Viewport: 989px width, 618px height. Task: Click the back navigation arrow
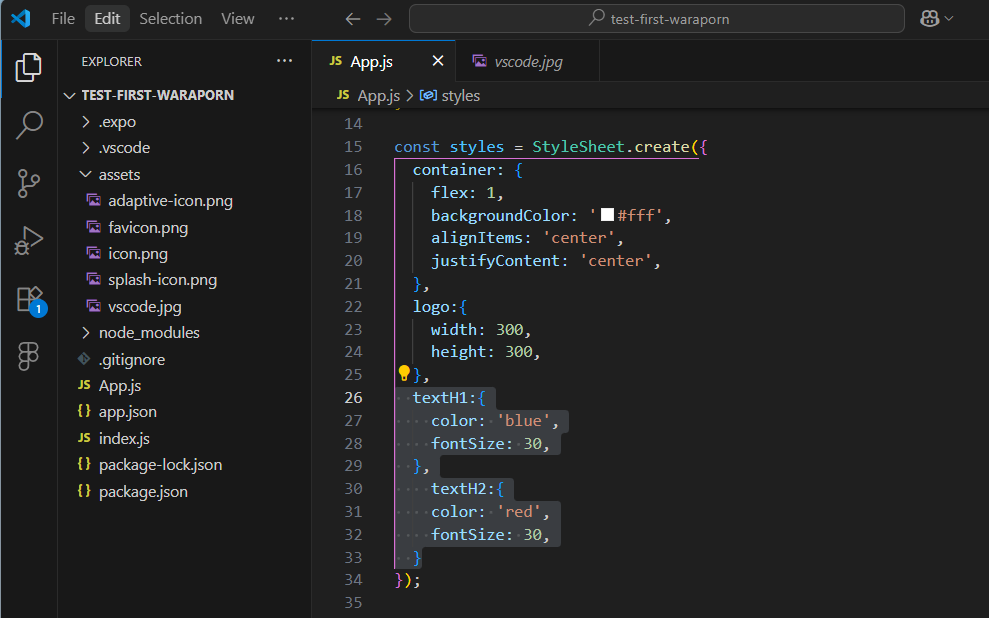pos(352,19)
